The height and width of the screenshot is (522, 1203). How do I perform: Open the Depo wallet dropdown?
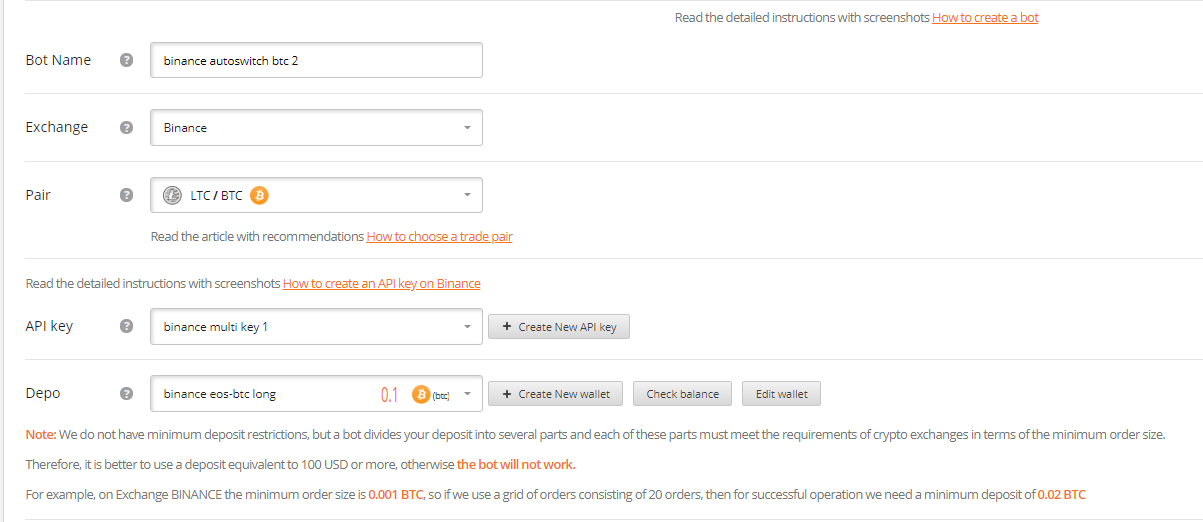[x=316, y=394]
